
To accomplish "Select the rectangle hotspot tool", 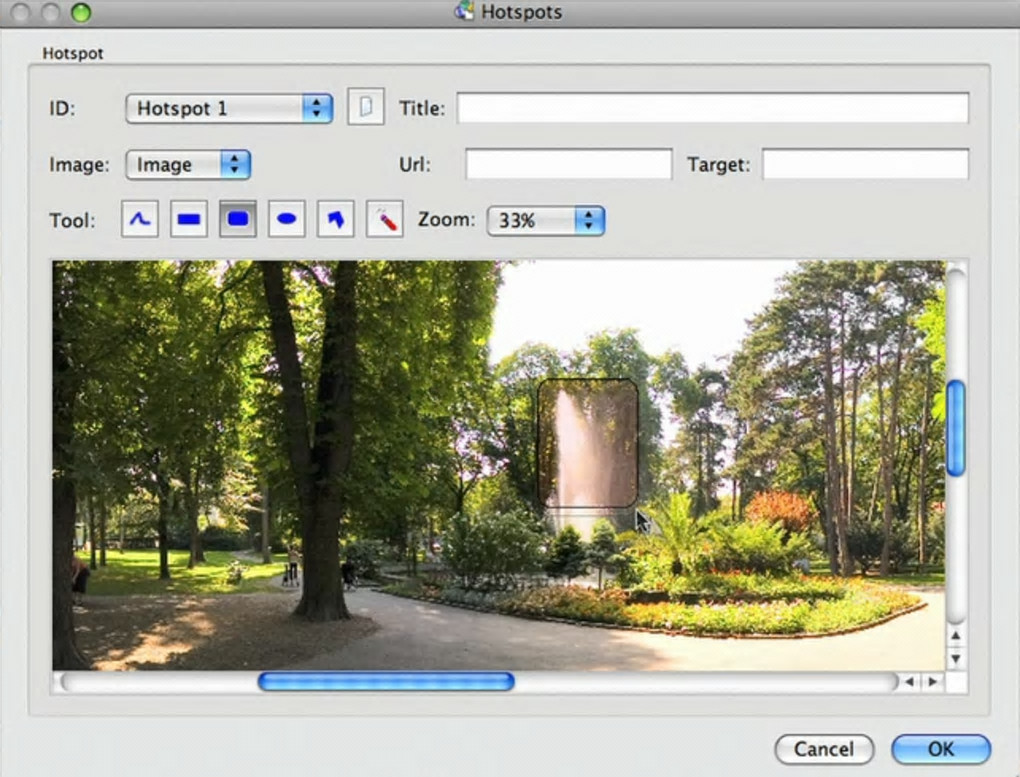I will pos(189,219).
